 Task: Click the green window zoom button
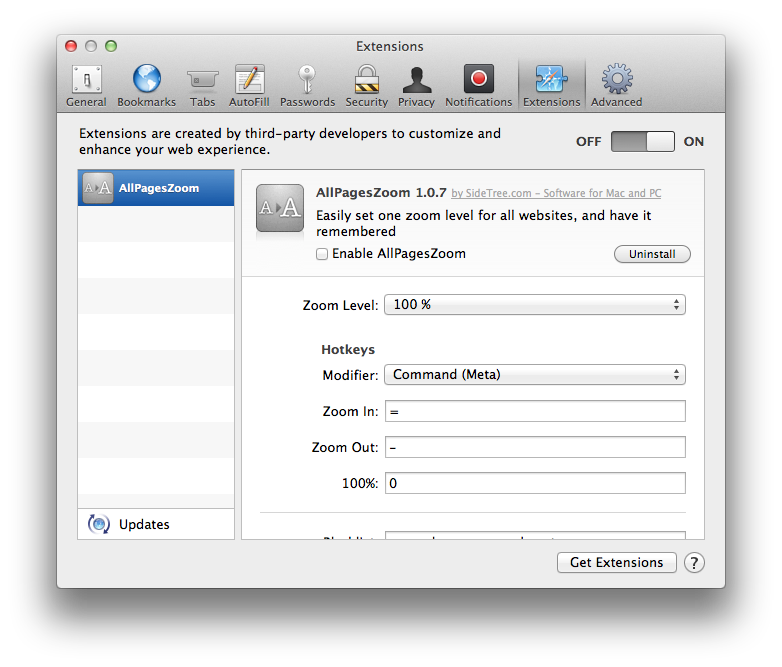tap(111, 46)
